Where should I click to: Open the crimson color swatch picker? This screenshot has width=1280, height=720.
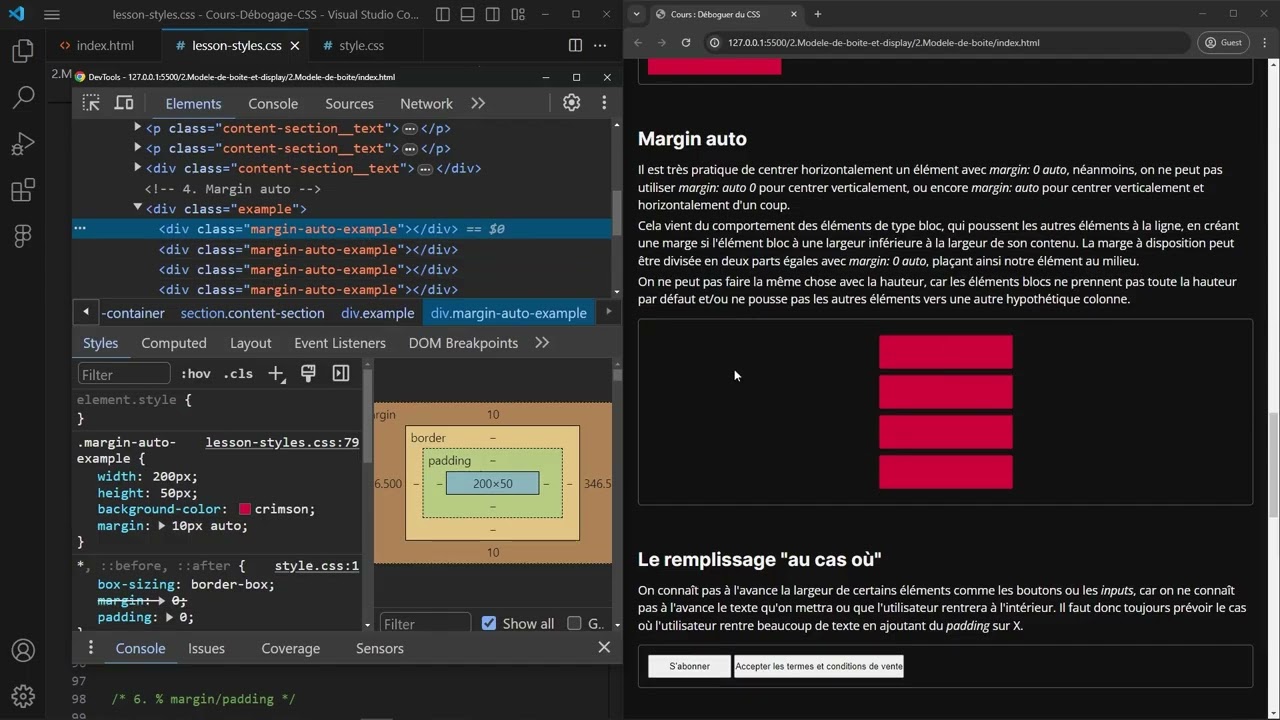coord(245,509)
